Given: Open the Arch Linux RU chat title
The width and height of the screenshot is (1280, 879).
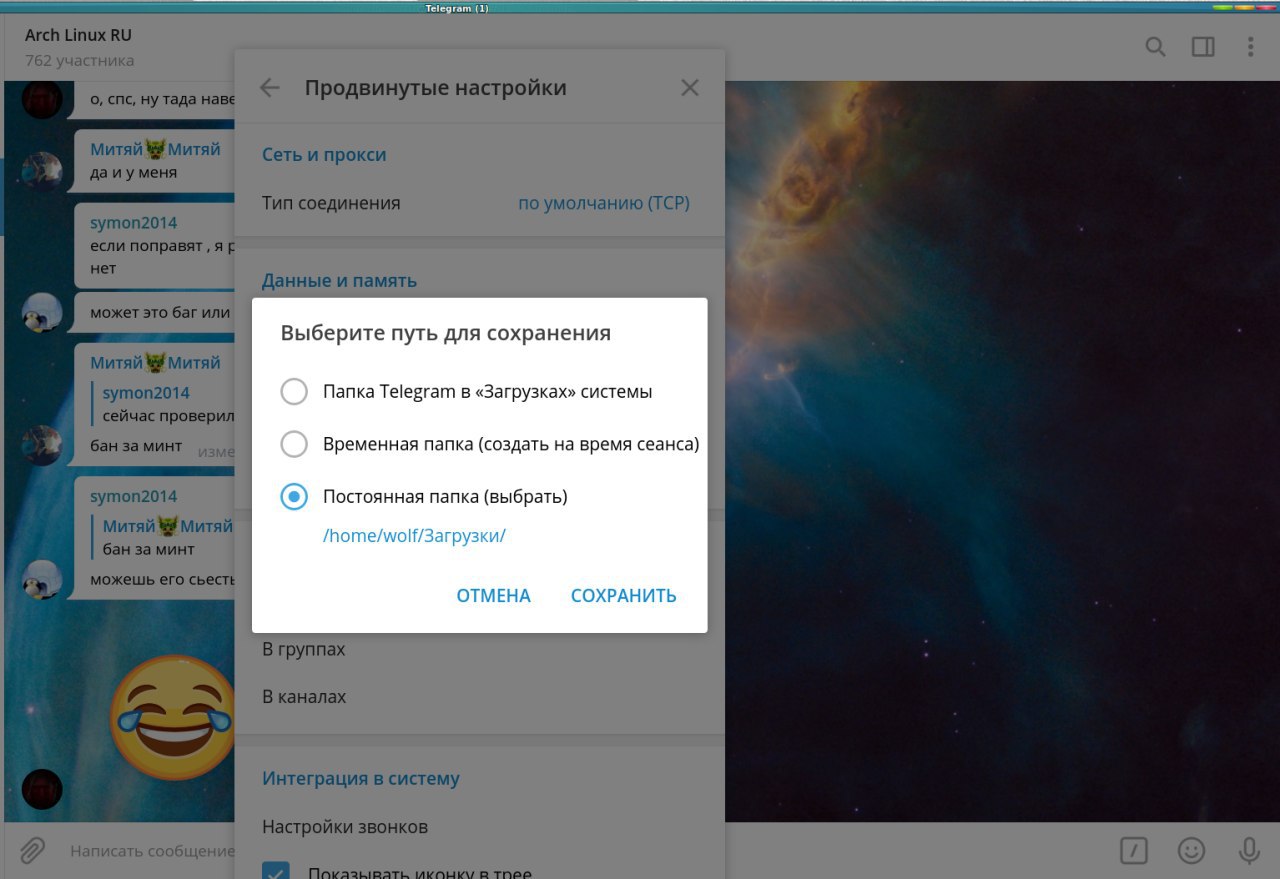Looking at the screenshot, I should [78, 36].
